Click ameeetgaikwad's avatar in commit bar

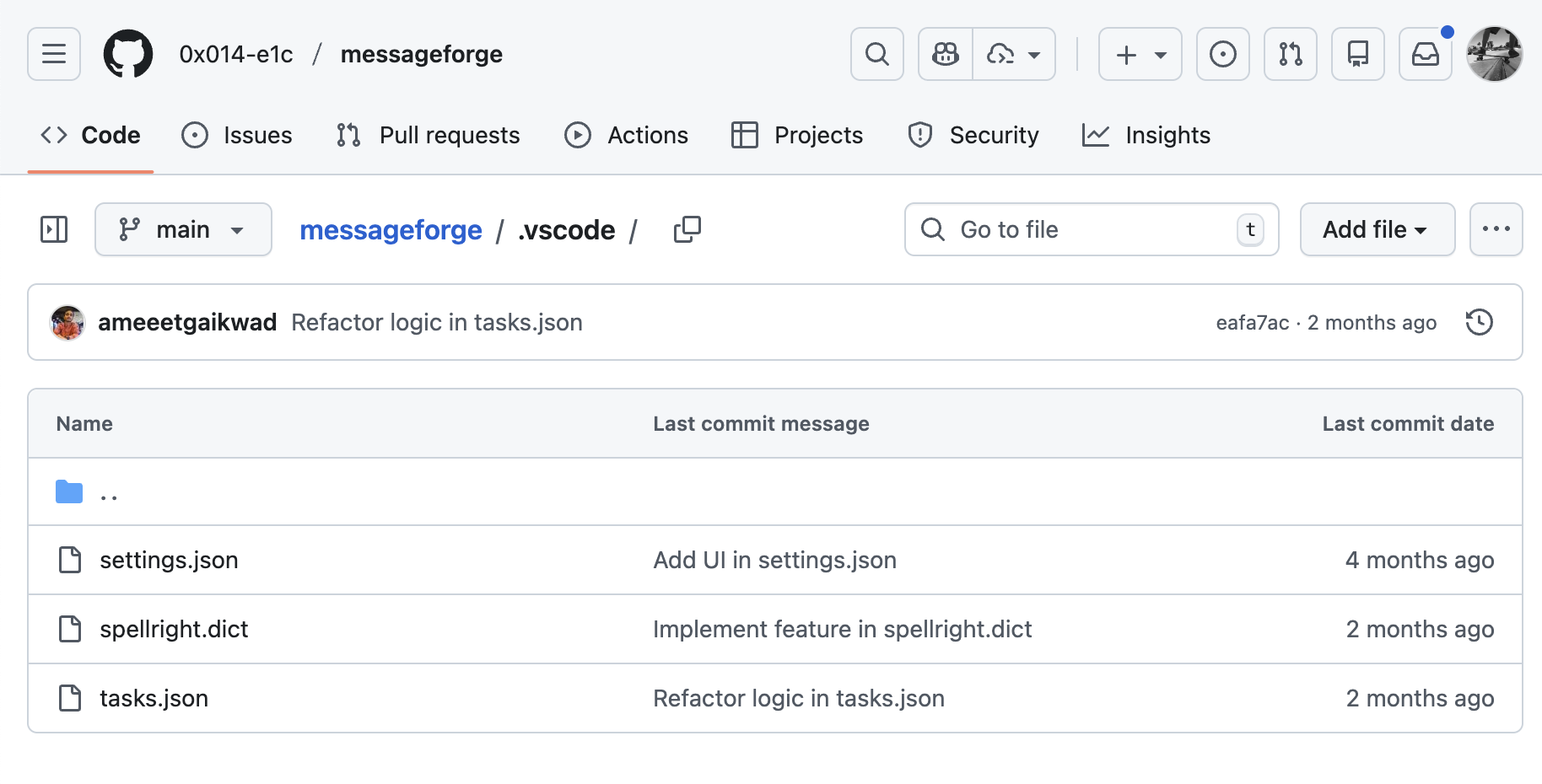(x=67, y=323)
